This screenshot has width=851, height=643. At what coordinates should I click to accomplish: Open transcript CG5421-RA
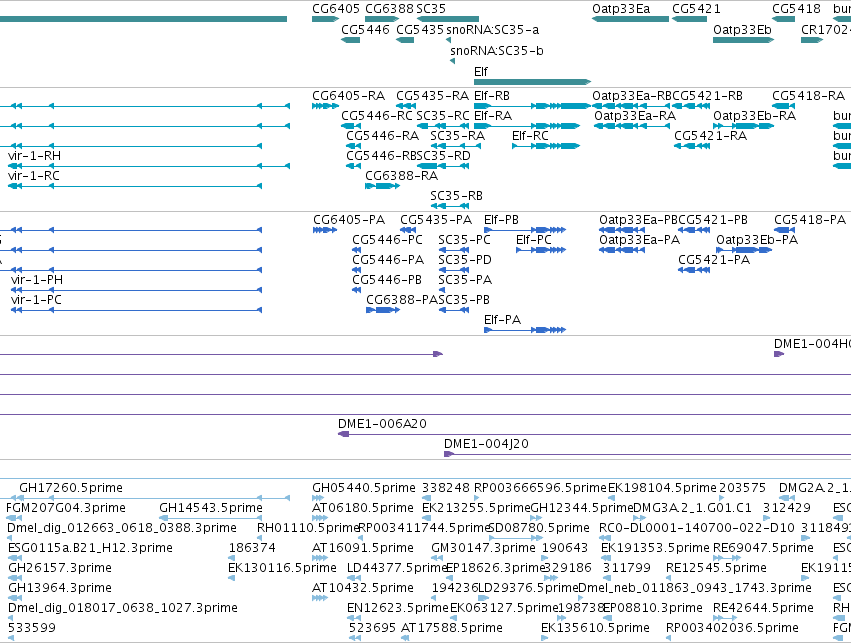point(710,136)
